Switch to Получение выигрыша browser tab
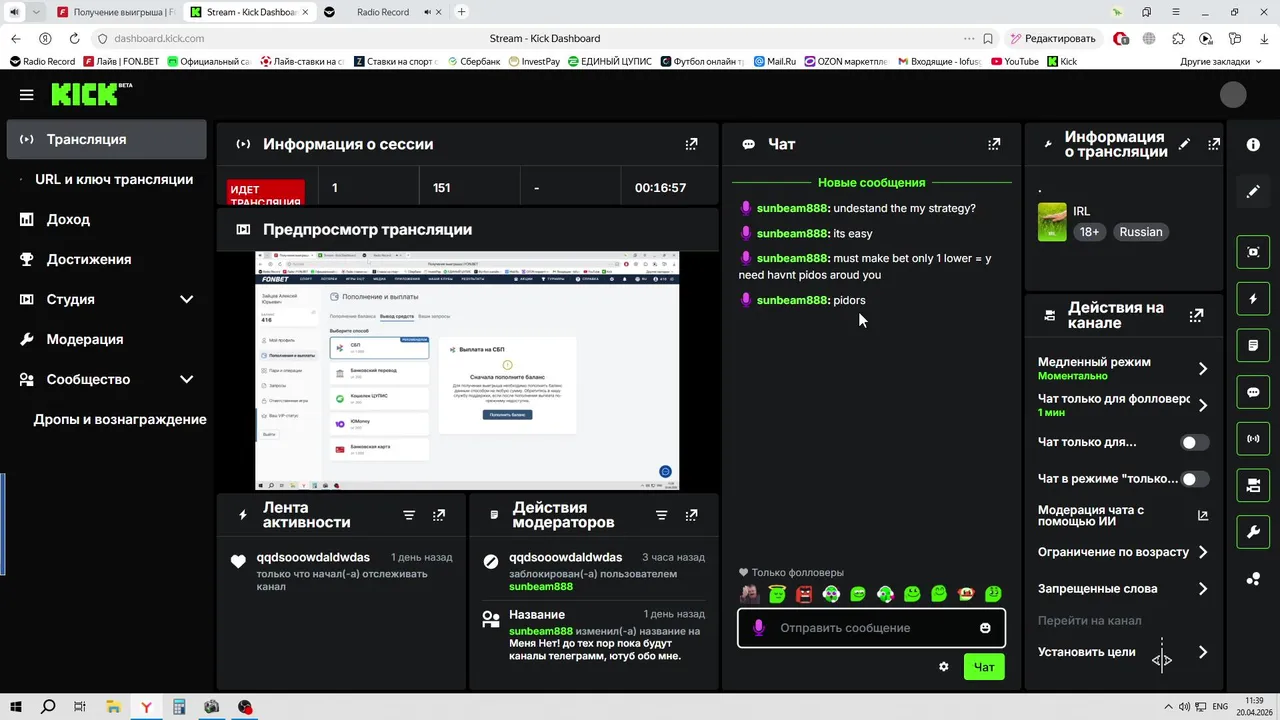 (115, 12)
